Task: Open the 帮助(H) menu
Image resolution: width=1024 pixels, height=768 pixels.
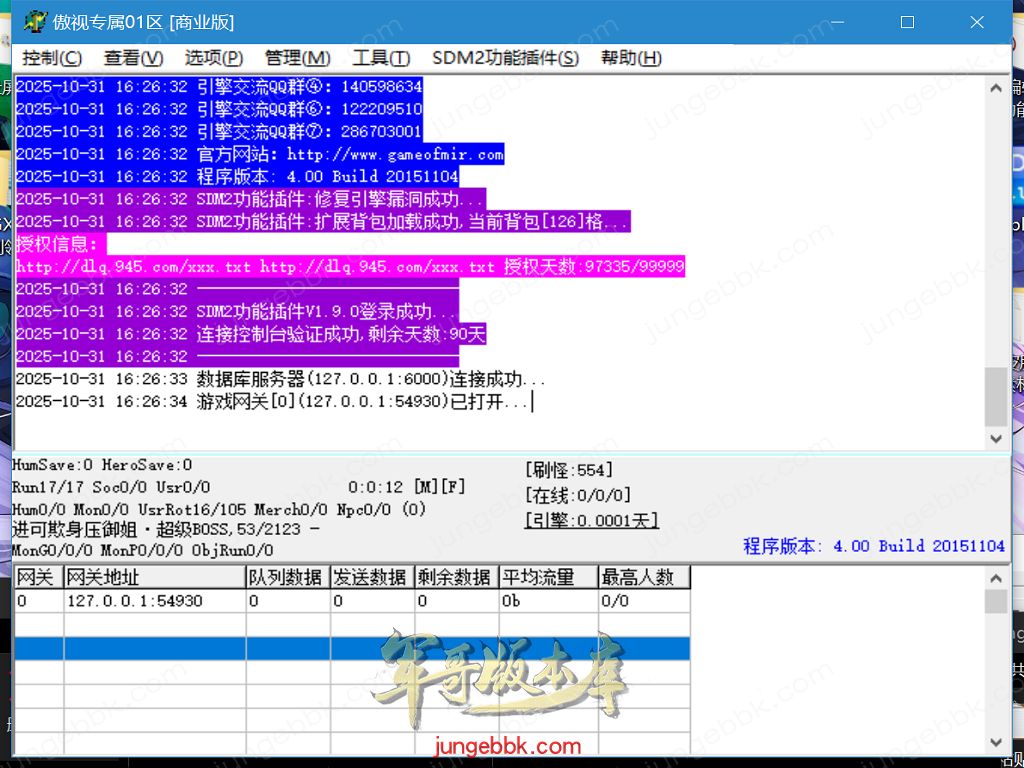Action: click(x=631, y=58)
